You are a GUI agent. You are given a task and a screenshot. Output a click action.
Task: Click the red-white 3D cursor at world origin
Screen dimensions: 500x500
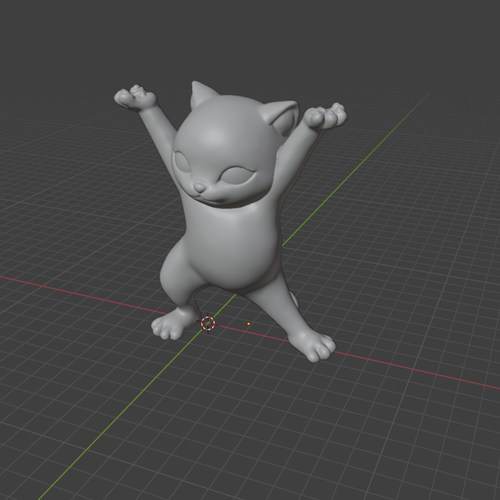(208, 323)
